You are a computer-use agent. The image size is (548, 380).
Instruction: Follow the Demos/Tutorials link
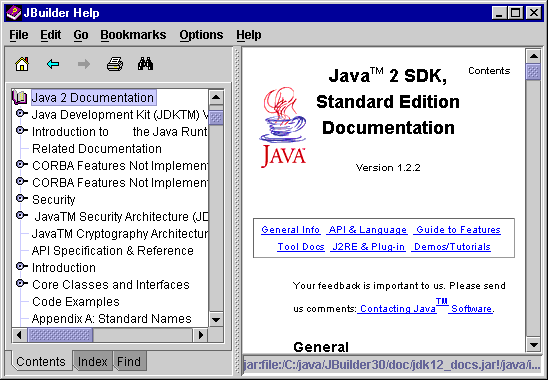click(452, 247)
